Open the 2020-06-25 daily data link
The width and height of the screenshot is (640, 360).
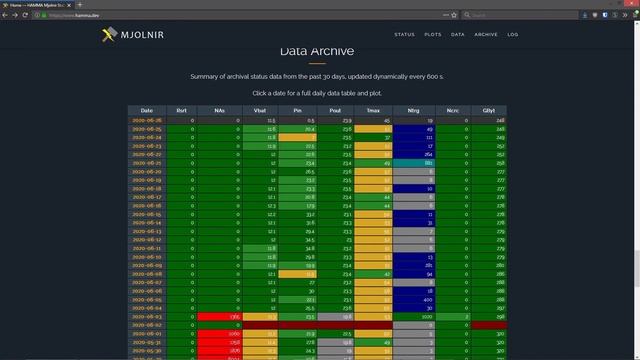(147, 129)
